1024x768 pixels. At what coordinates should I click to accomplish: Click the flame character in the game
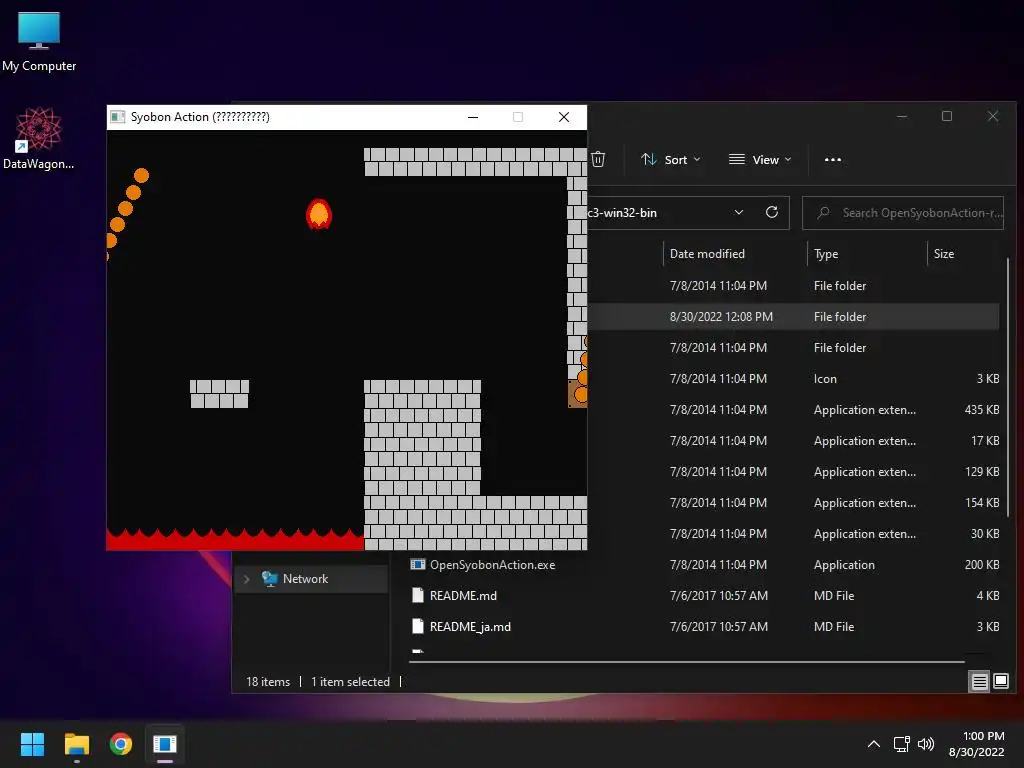pos(319,214)
